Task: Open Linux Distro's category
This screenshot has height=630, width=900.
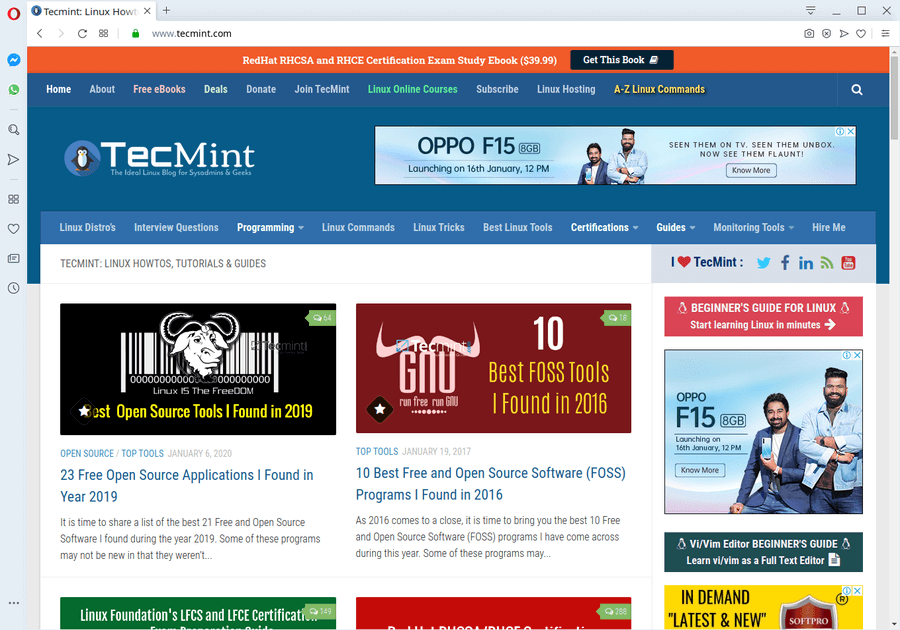Action: pyautogui.click(x=87, y=227)
